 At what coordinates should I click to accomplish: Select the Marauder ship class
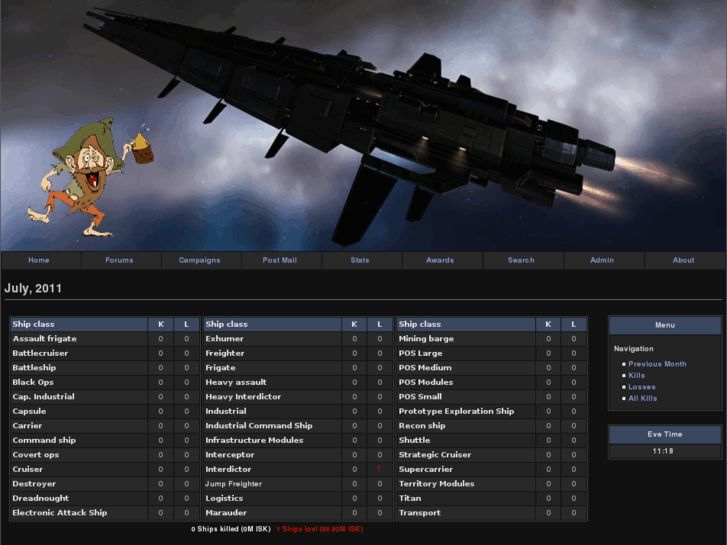(226, 513)
